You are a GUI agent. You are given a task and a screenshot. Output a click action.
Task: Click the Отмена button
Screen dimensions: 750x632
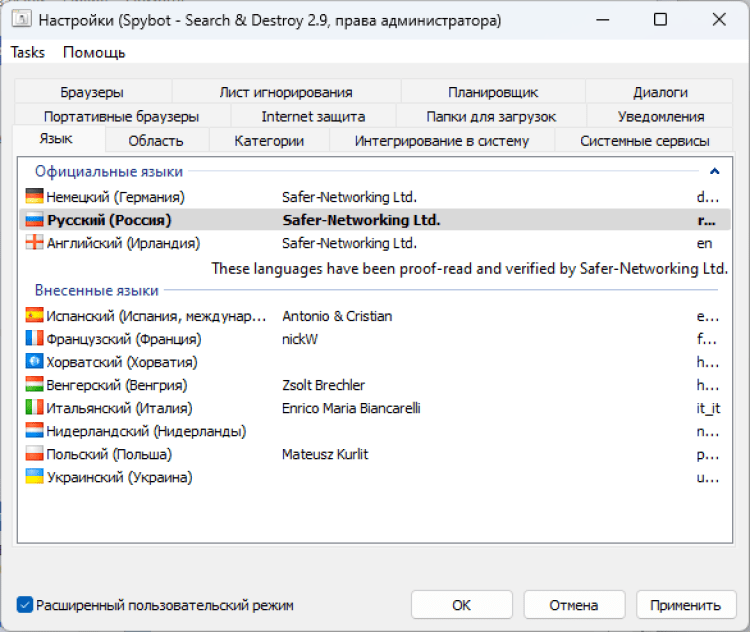click(574, 604)
